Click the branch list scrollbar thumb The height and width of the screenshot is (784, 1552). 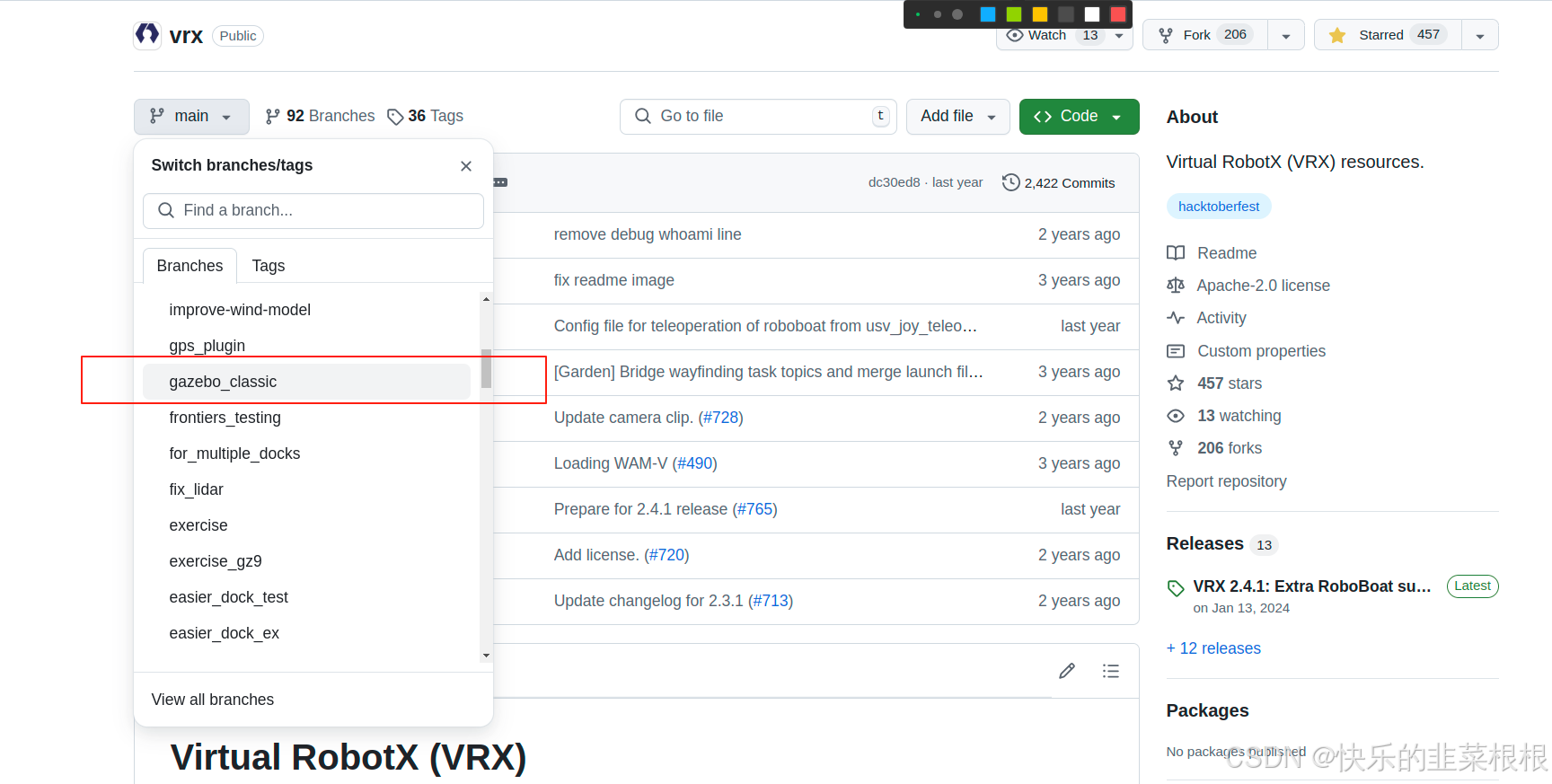click(486, 368)
